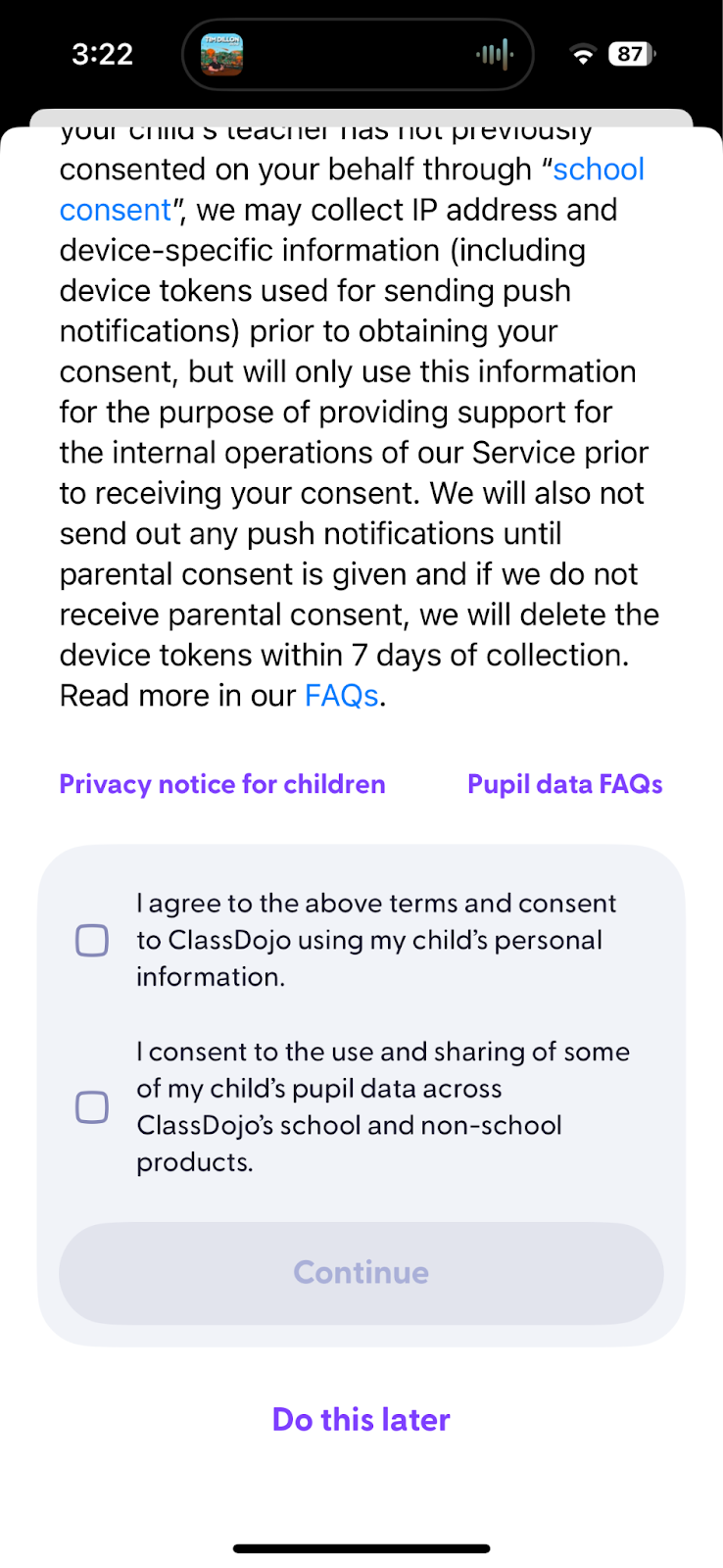Tap the now-playing album art thumbnail
The height and width of the screenshot is (1568, 723).
[221, 55]
